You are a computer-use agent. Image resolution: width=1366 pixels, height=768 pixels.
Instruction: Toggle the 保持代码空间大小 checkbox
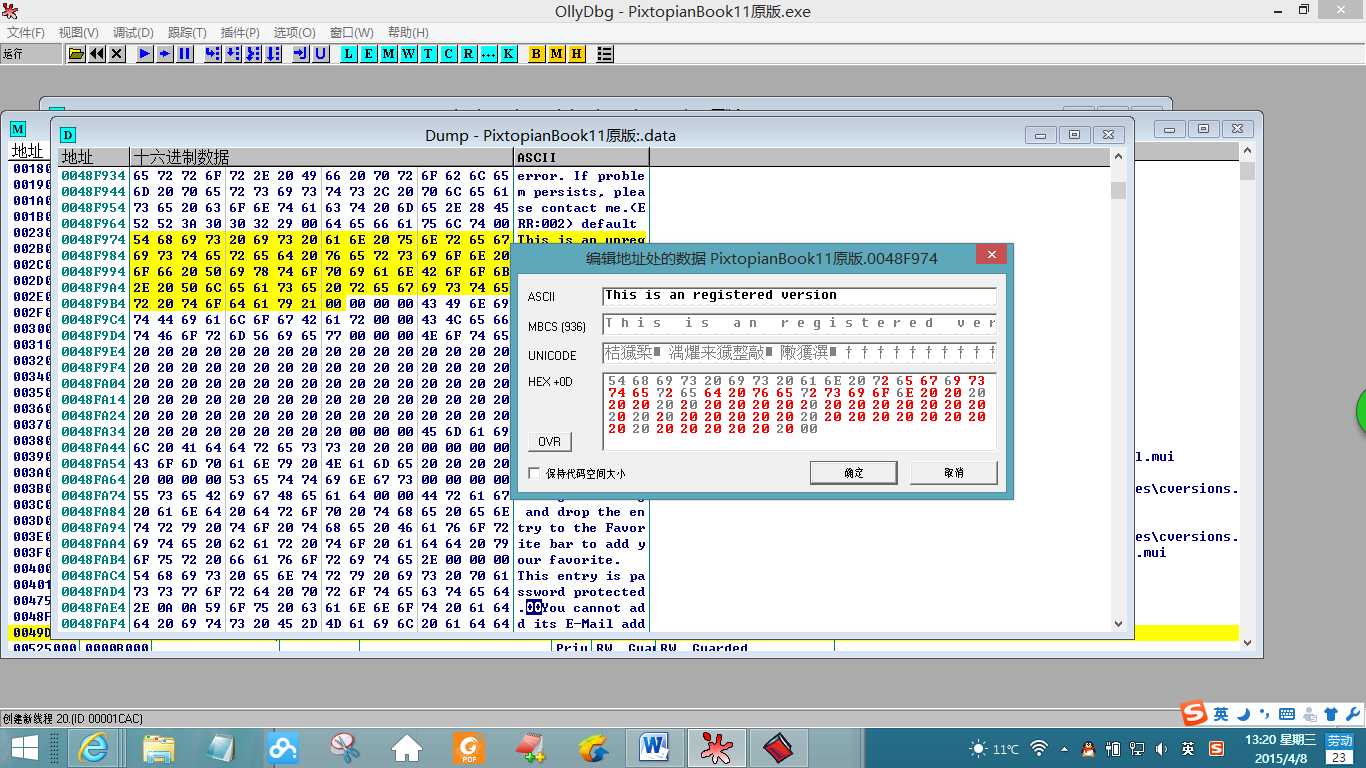pyautogui.click(x=535, y=474)
